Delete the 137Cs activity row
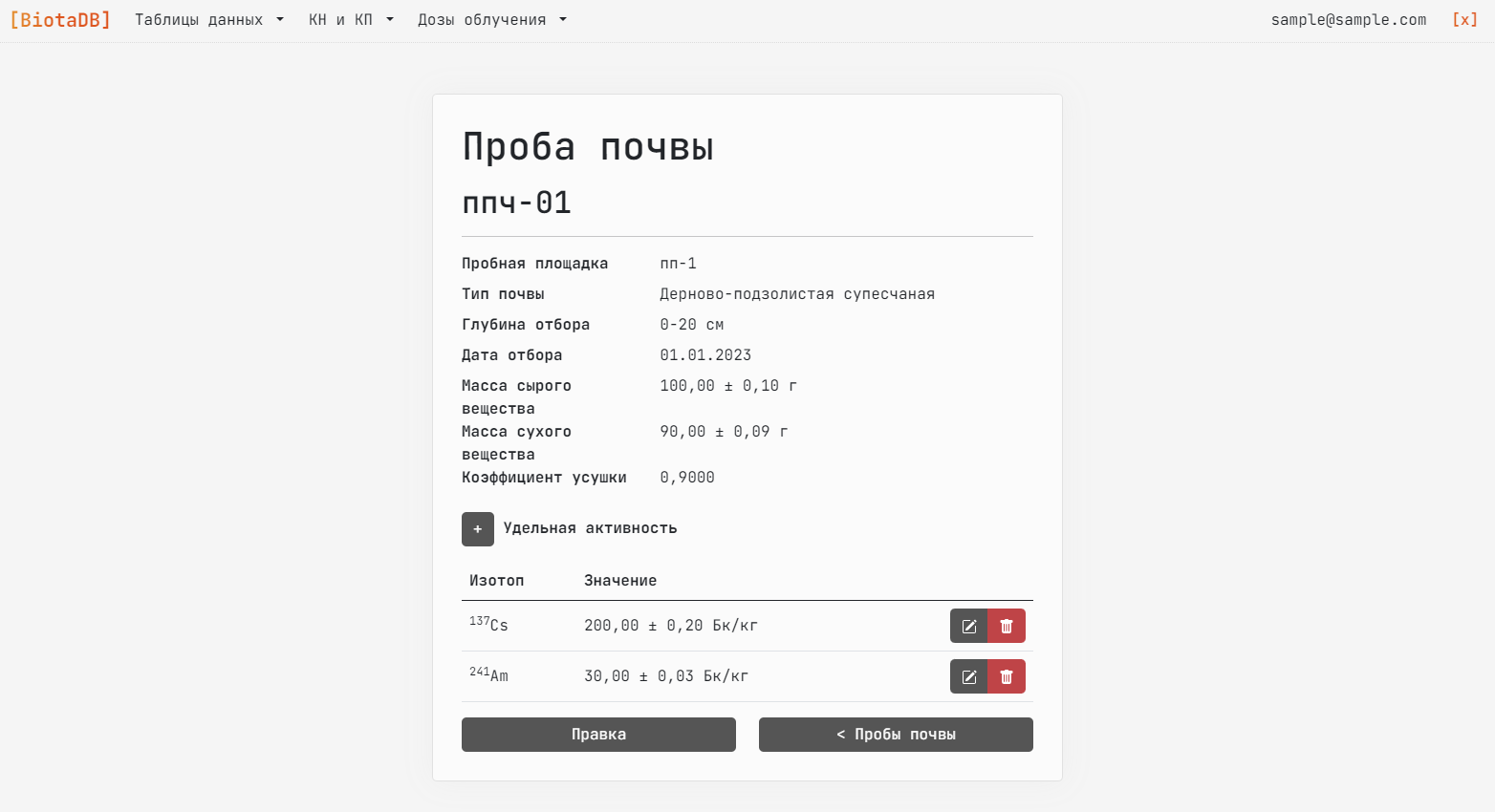The image size is (1495, 812). pos(1007,626)
